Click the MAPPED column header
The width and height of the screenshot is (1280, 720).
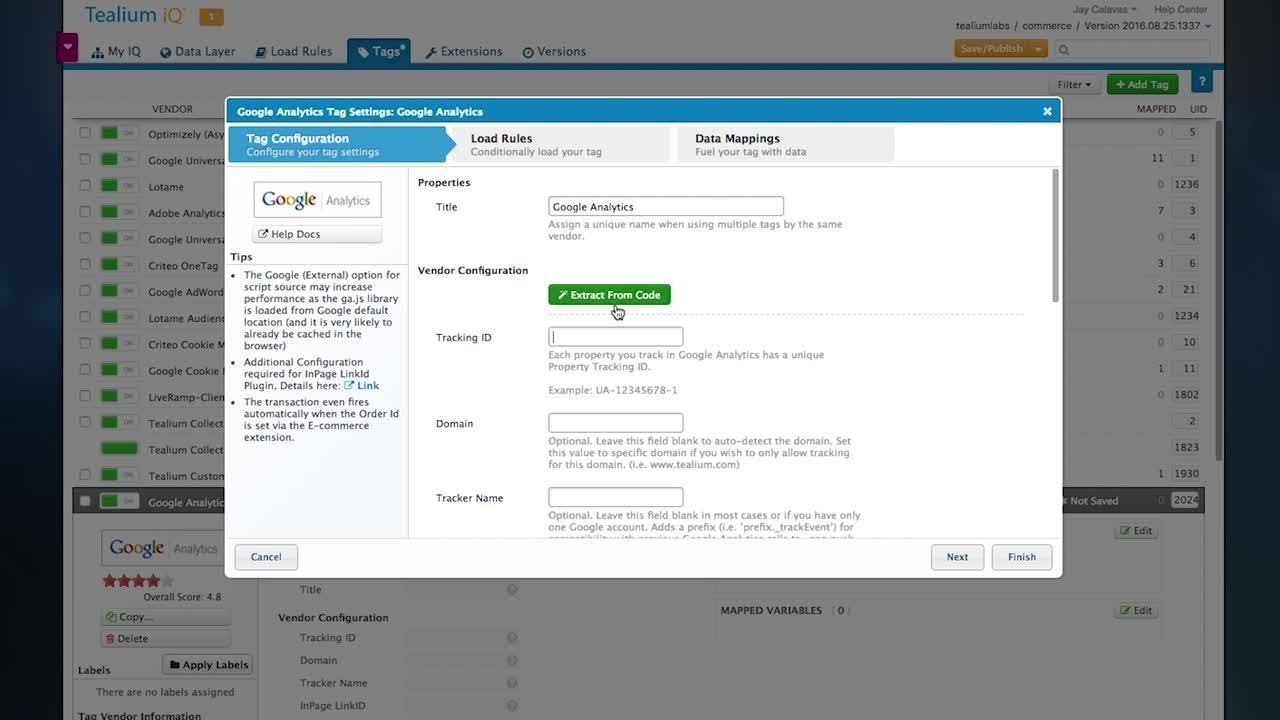pos(1156,109)
